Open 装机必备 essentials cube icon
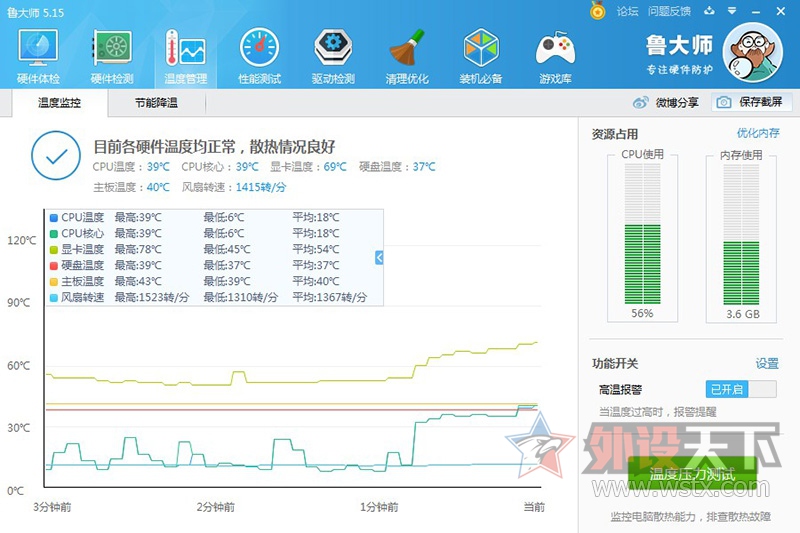Image resolution: width=800 pixels, height=533 pixels. 481,56
